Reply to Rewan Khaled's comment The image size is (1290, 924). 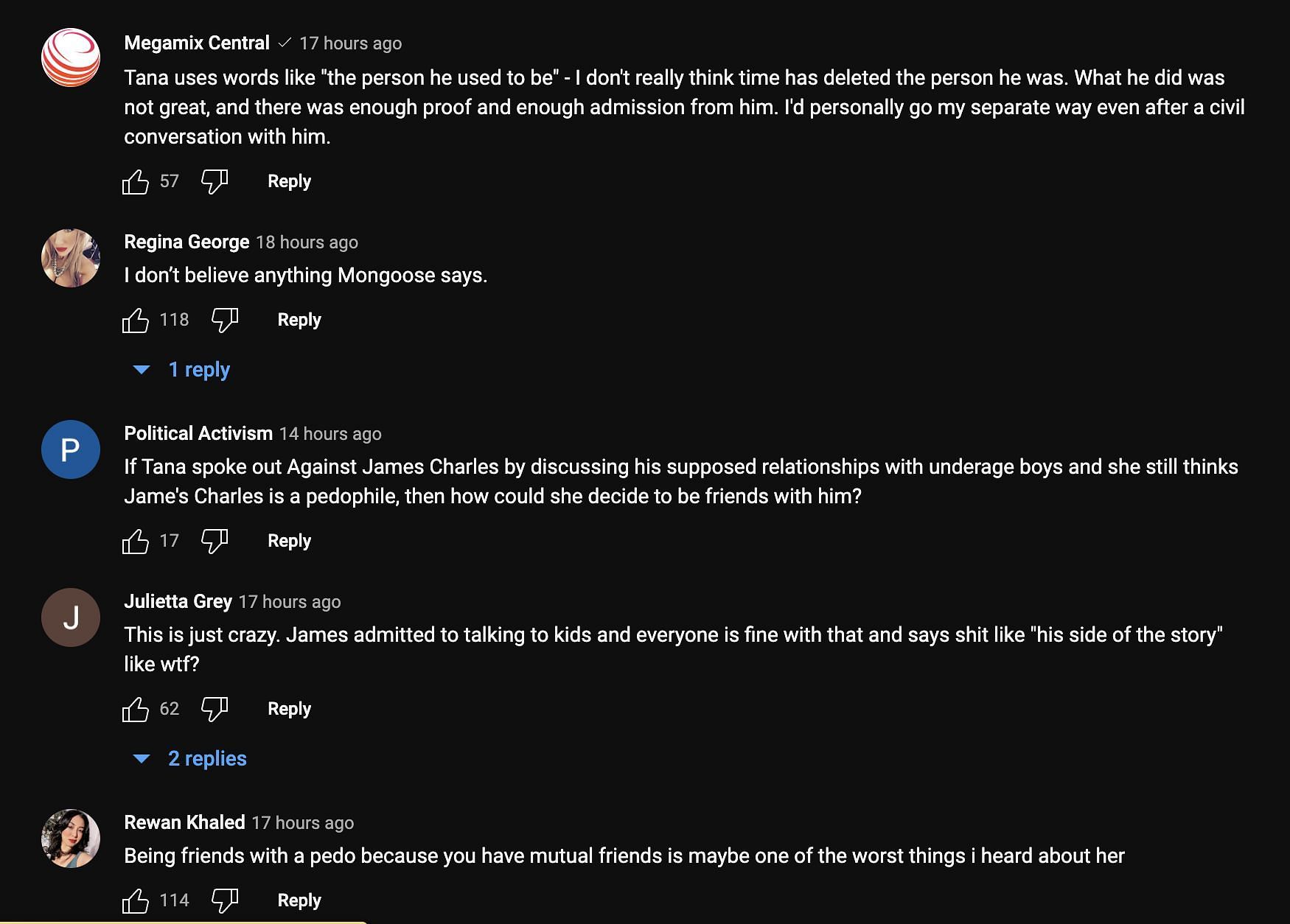299,900
